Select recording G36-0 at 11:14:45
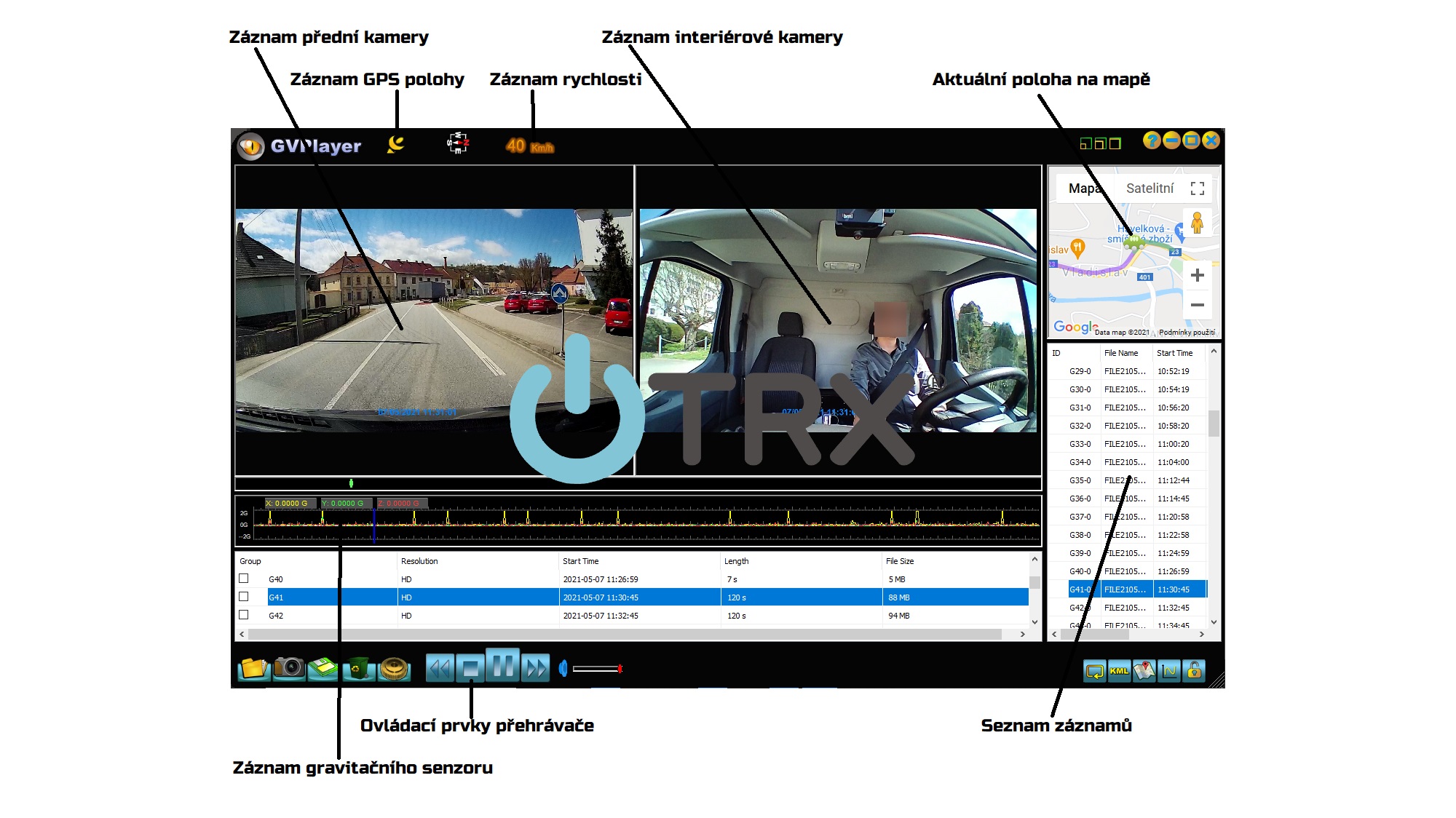The image size is (1456, 818). click(x=1128, y=499)
